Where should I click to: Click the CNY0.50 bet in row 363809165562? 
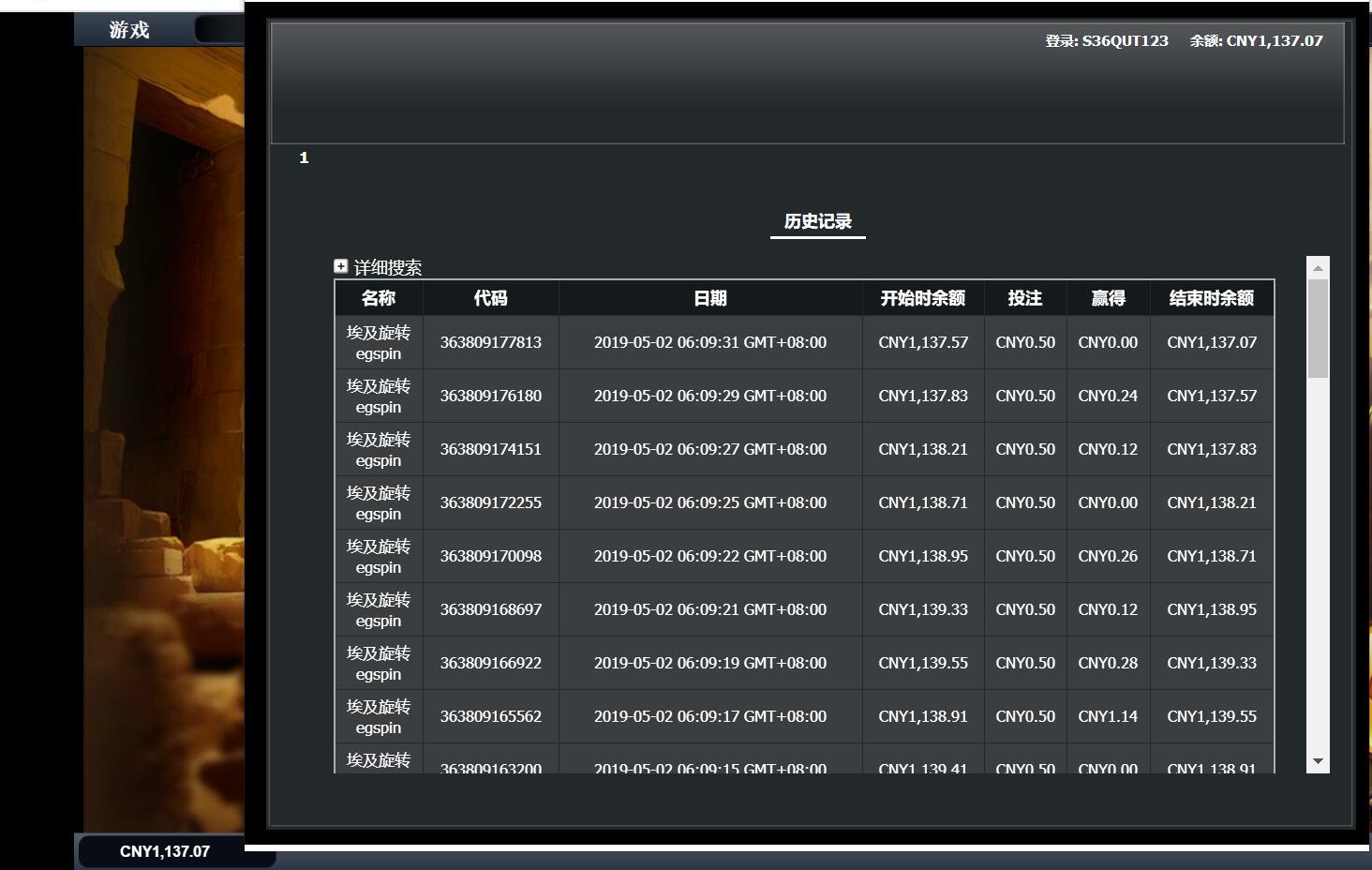[x=1025, y=716]
